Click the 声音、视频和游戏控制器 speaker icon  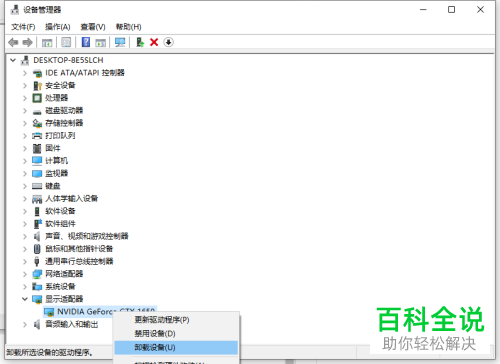tap(37, 236)
